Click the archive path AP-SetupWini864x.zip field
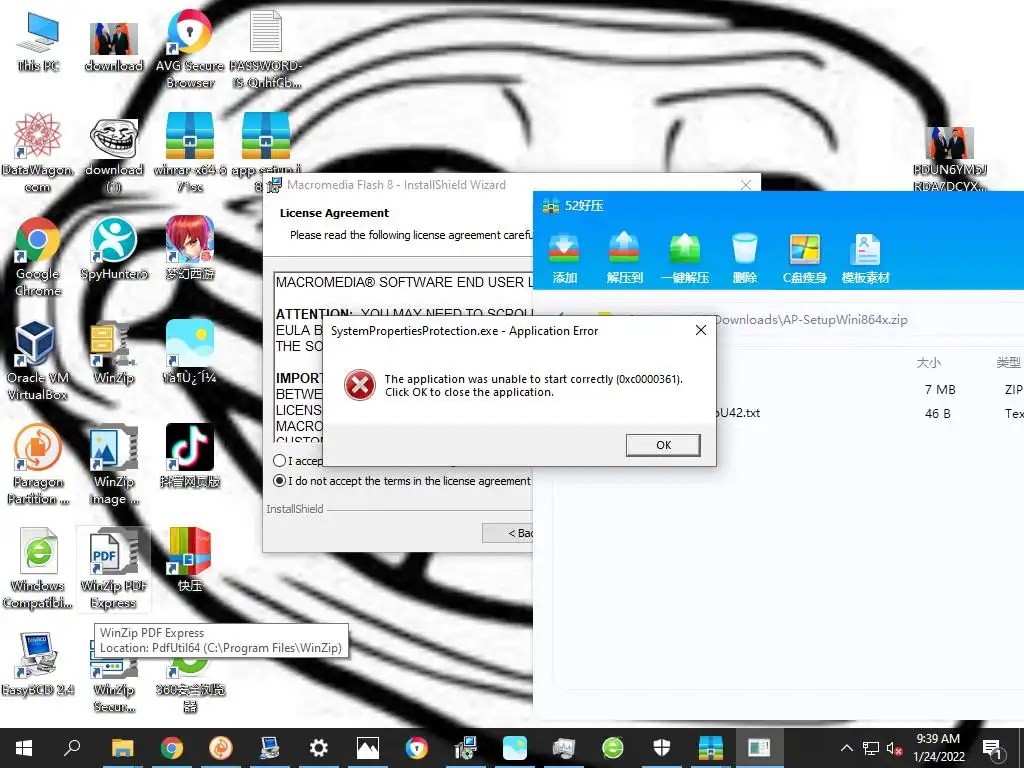 point(810,319)
